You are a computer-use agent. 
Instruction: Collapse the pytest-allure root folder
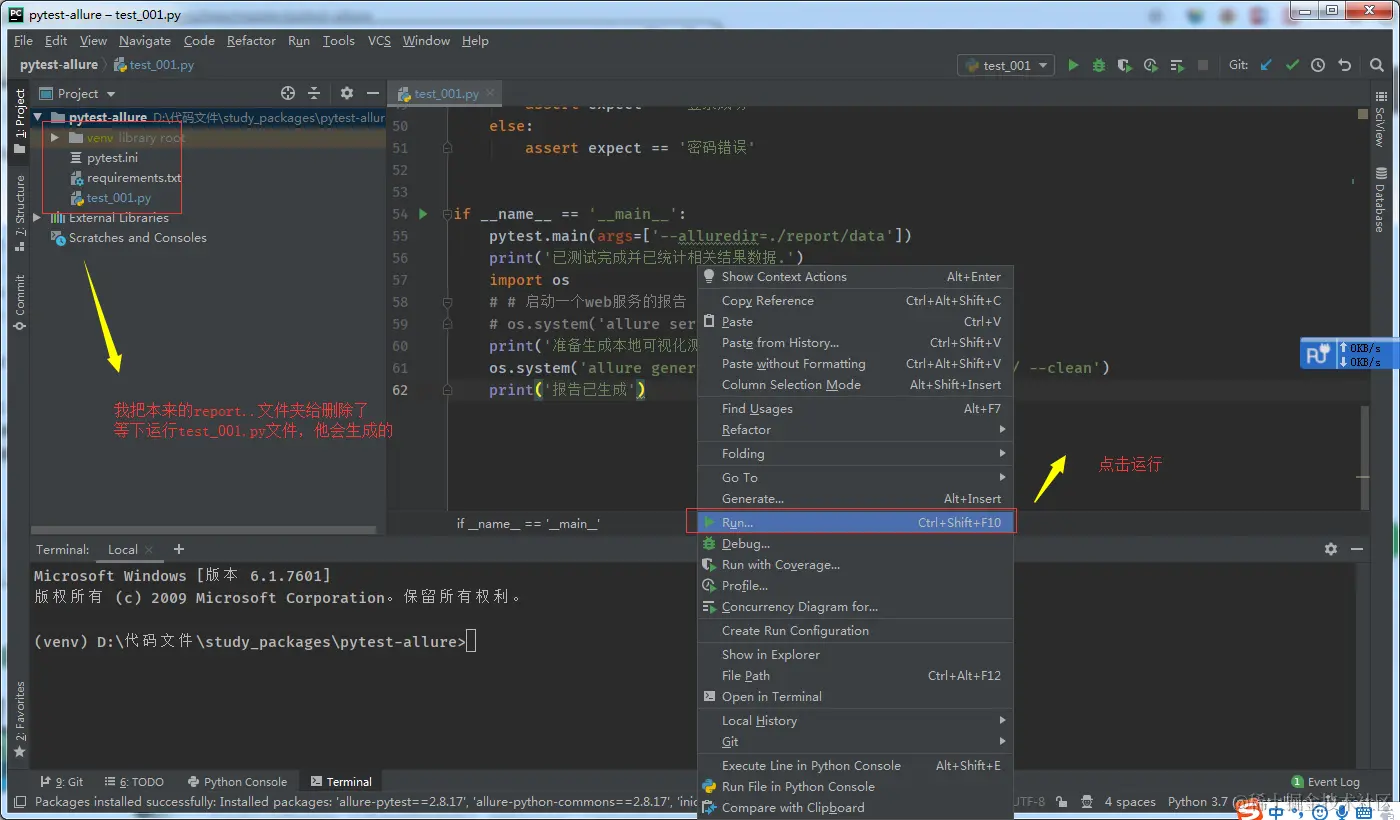pos(38,118)
